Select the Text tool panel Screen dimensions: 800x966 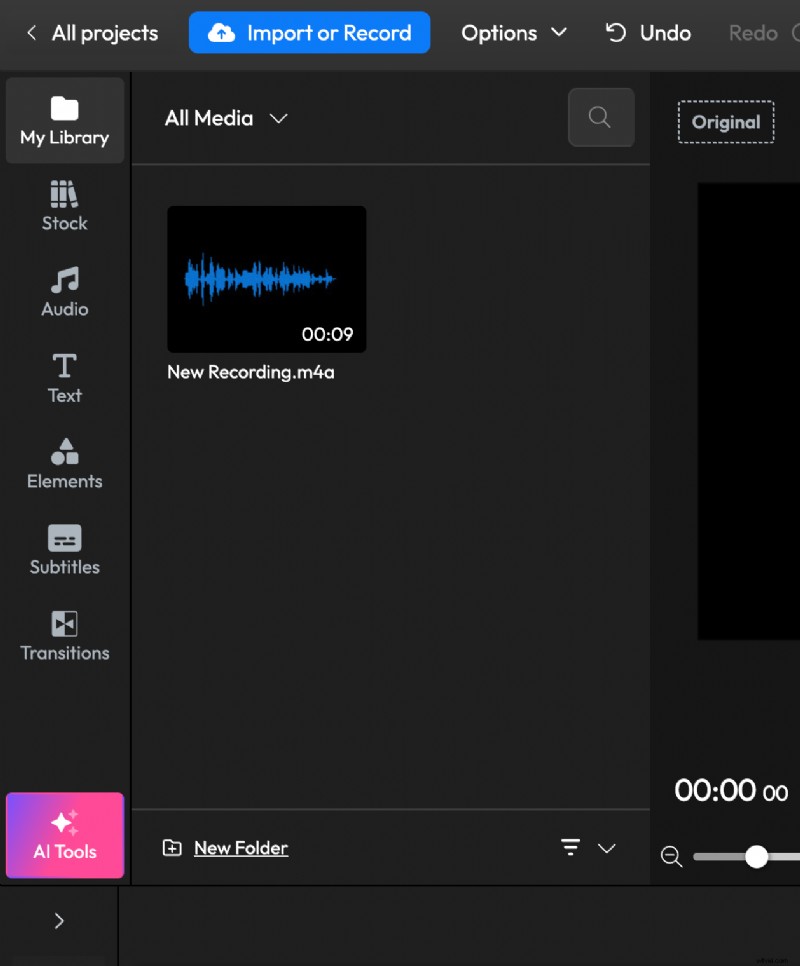(64, 378)
